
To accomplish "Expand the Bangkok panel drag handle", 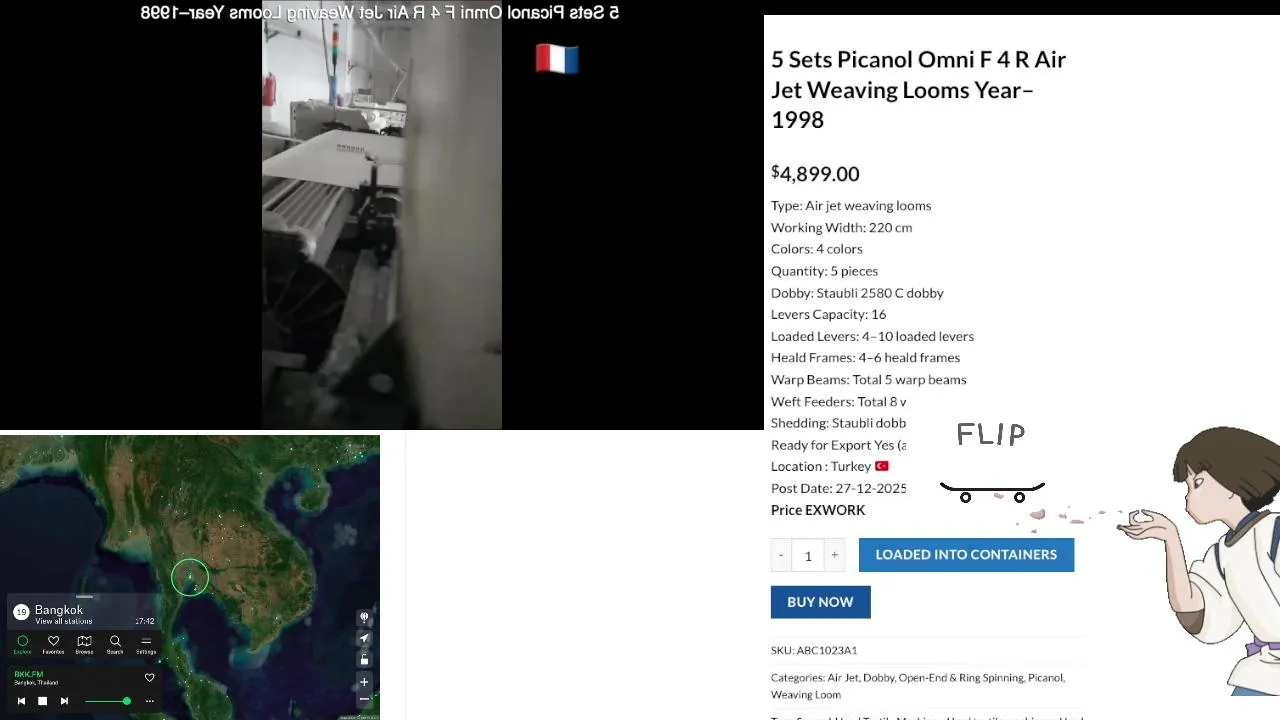I will 84,597.
